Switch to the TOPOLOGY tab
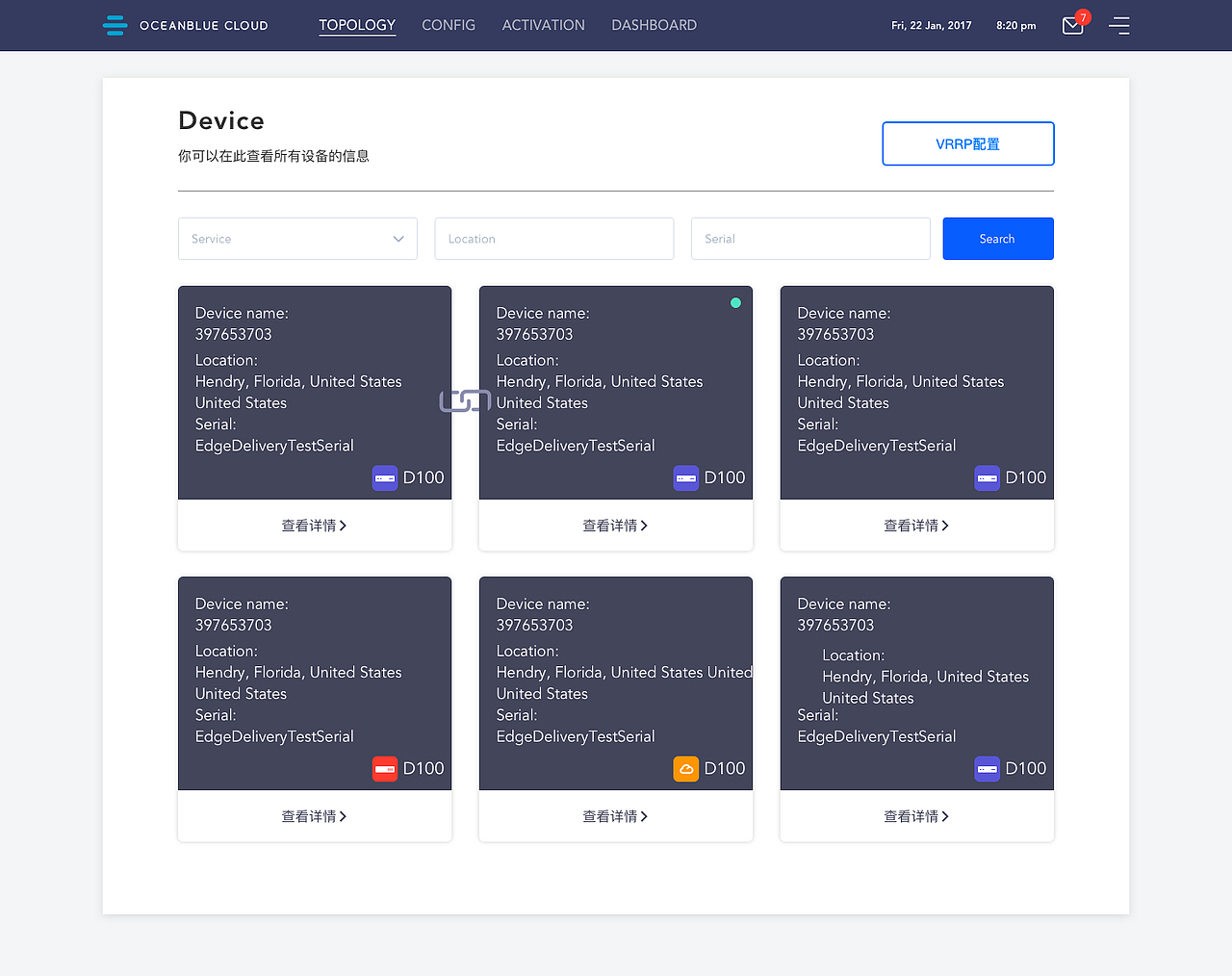The height and width of the screenshot is (976, 1232). pyautogui.click(x=357, y=25)
